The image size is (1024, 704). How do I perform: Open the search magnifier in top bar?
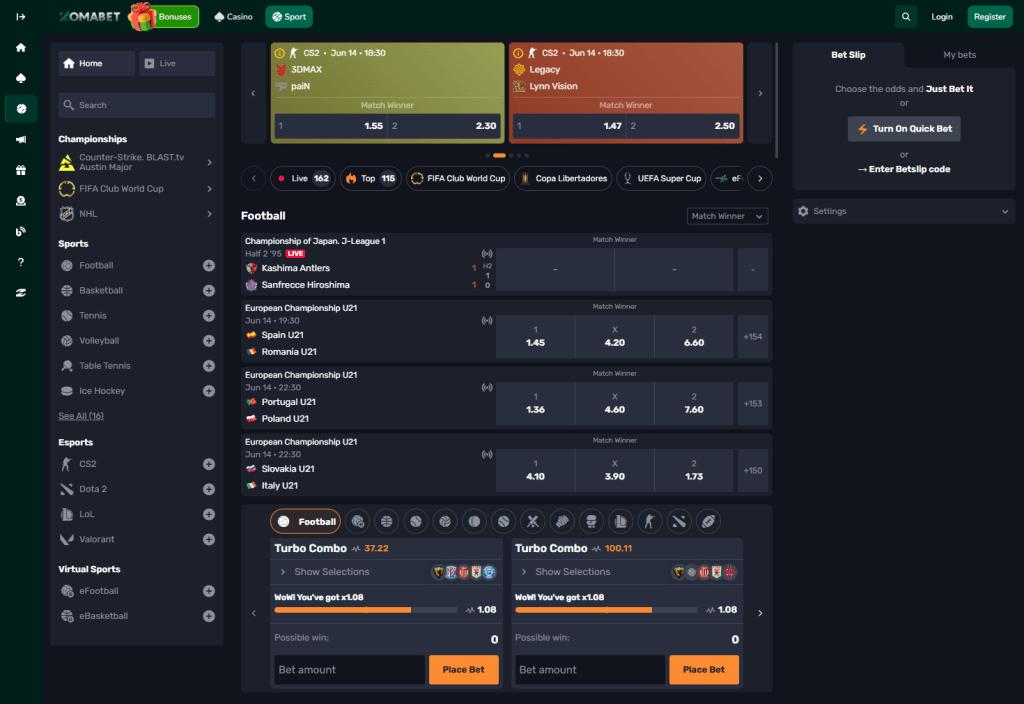tap(906, 17)
